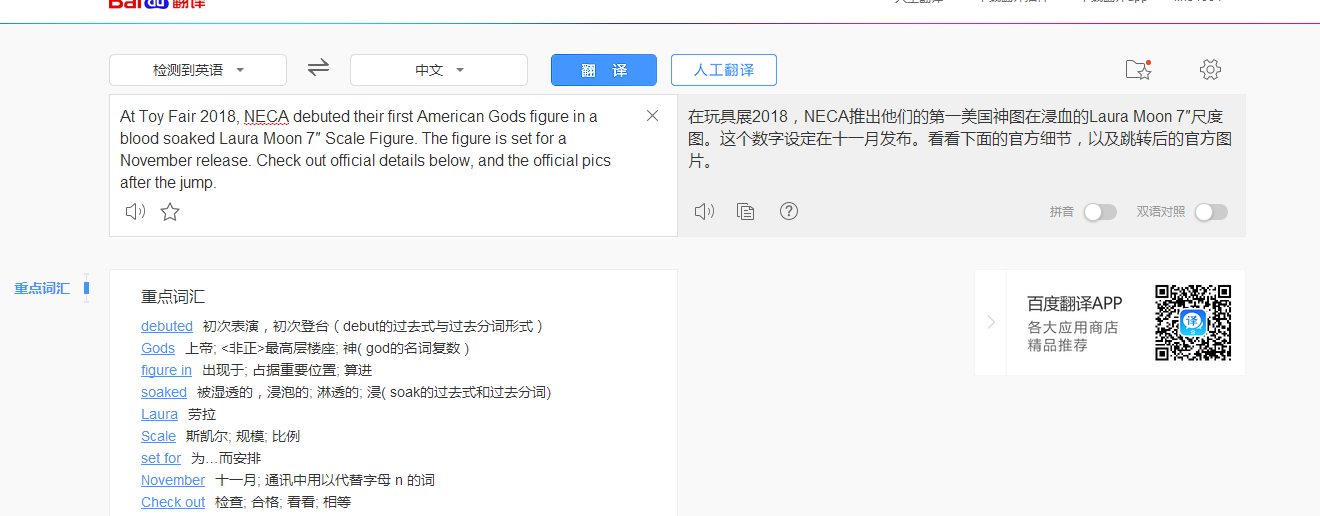1320x516 pixels.
Task: Select 重点词汇 in left sidebar
Action: point(42,288)
